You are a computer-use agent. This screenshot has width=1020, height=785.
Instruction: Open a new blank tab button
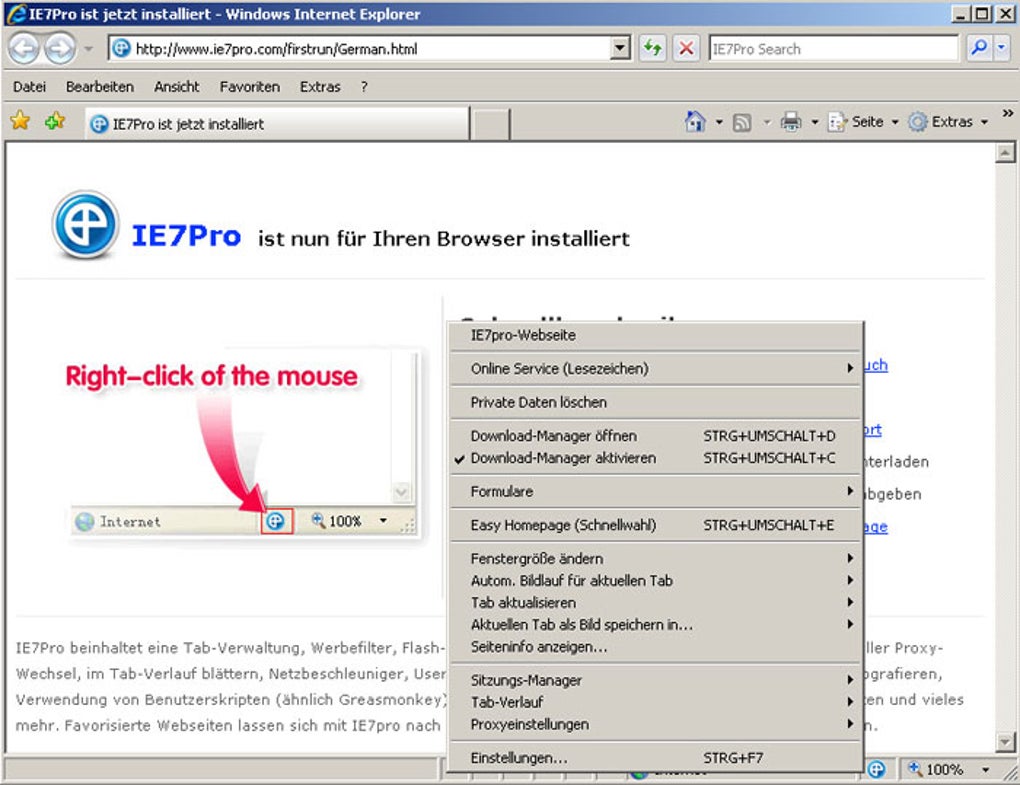click(x=490, y=124)
